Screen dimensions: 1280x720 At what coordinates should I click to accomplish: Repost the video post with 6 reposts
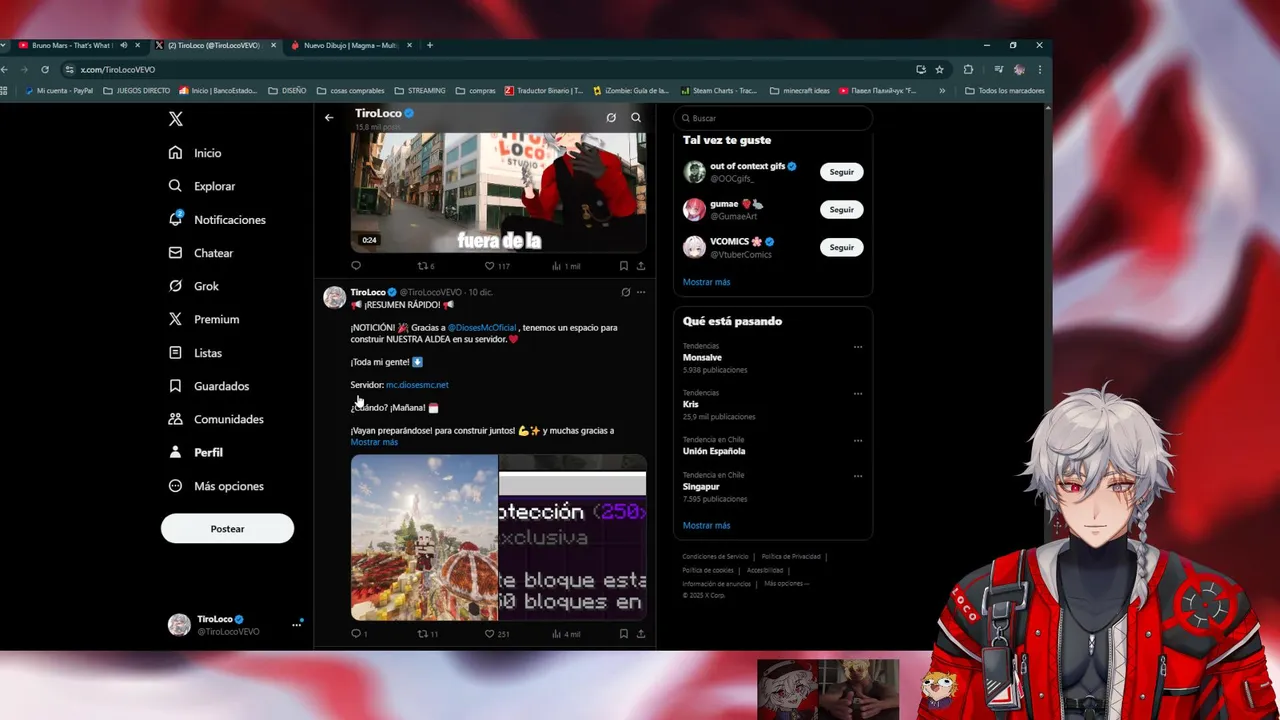(426, 266)
